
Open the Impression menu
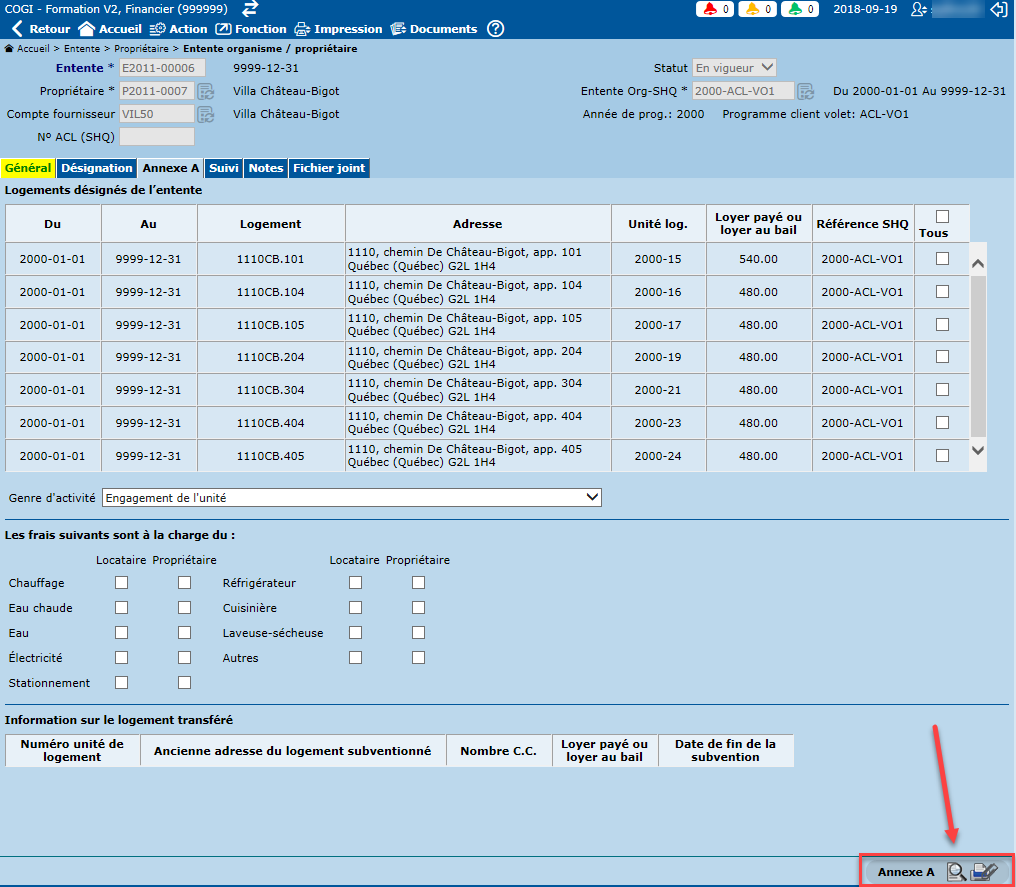coord(338,29)
